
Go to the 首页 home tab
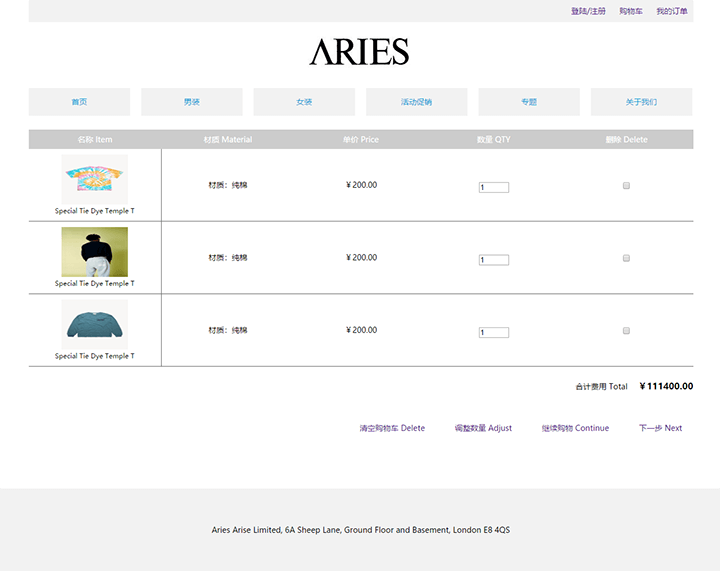pyautogui.click(x=79, y=102)
